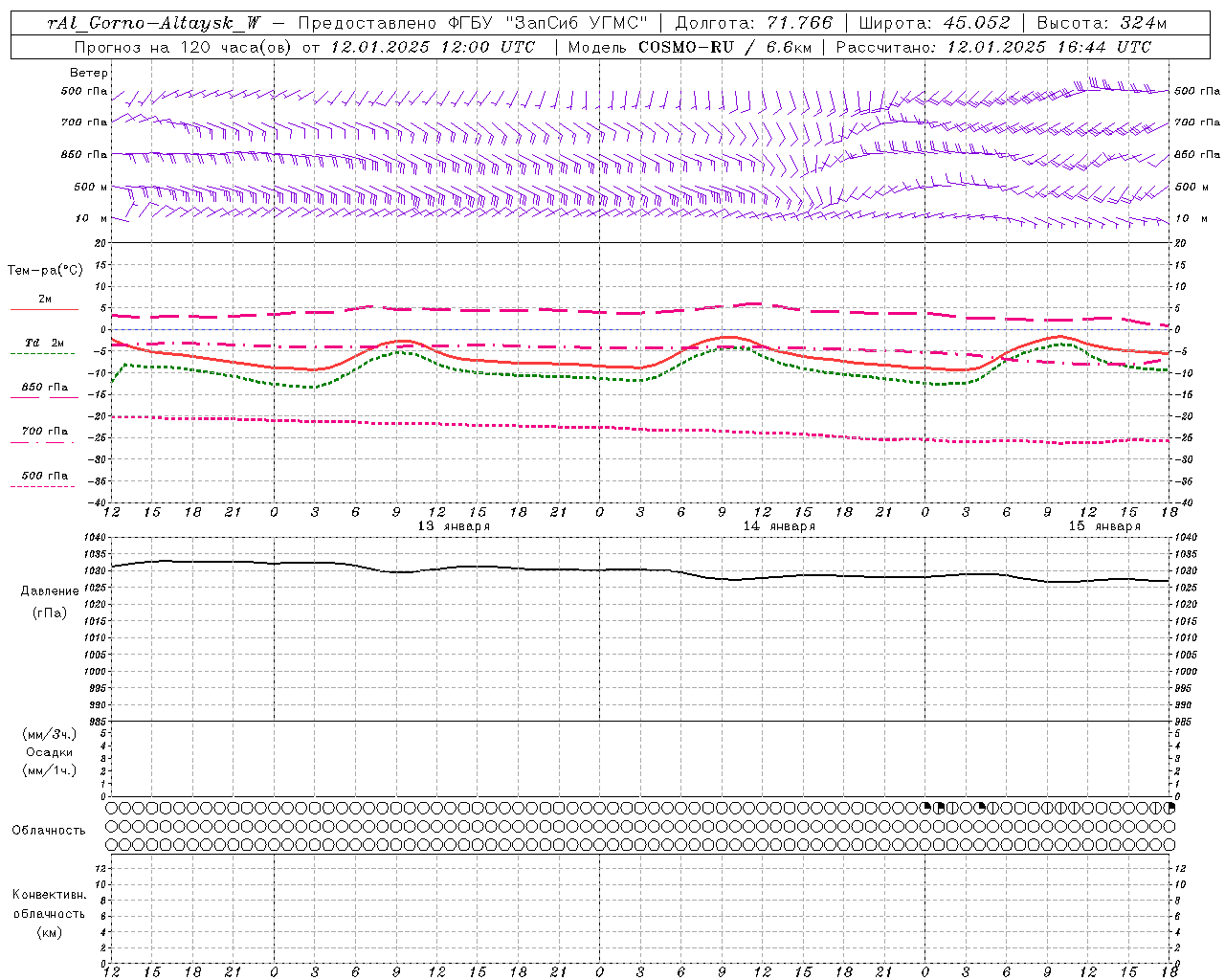The height and width of the screenshot is (980, 1225).
Task: Click the model name "COSMO-RU / 6.6км"
Action: [724, 47]
